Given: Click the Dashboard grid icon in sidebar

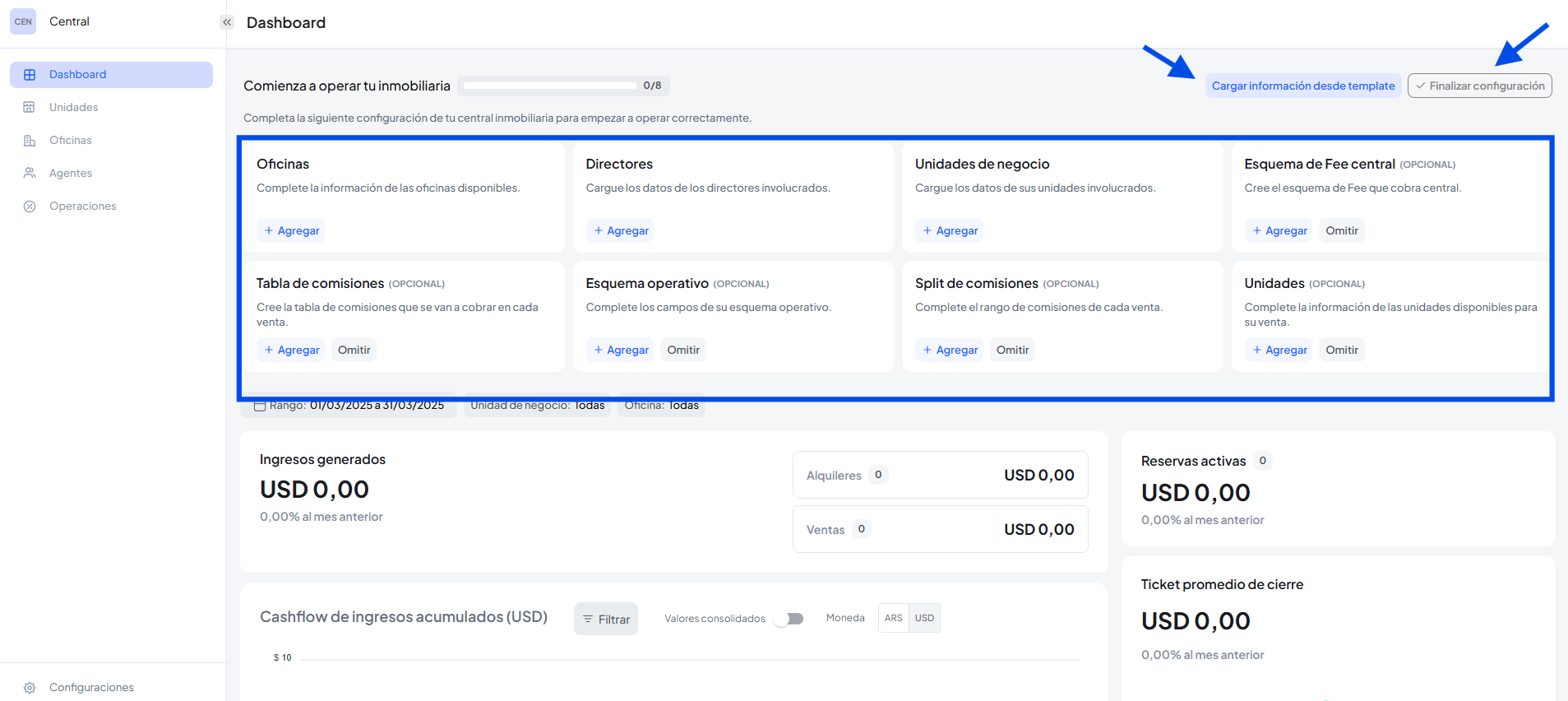Looking at the screenshot, I should pos(30,75).
